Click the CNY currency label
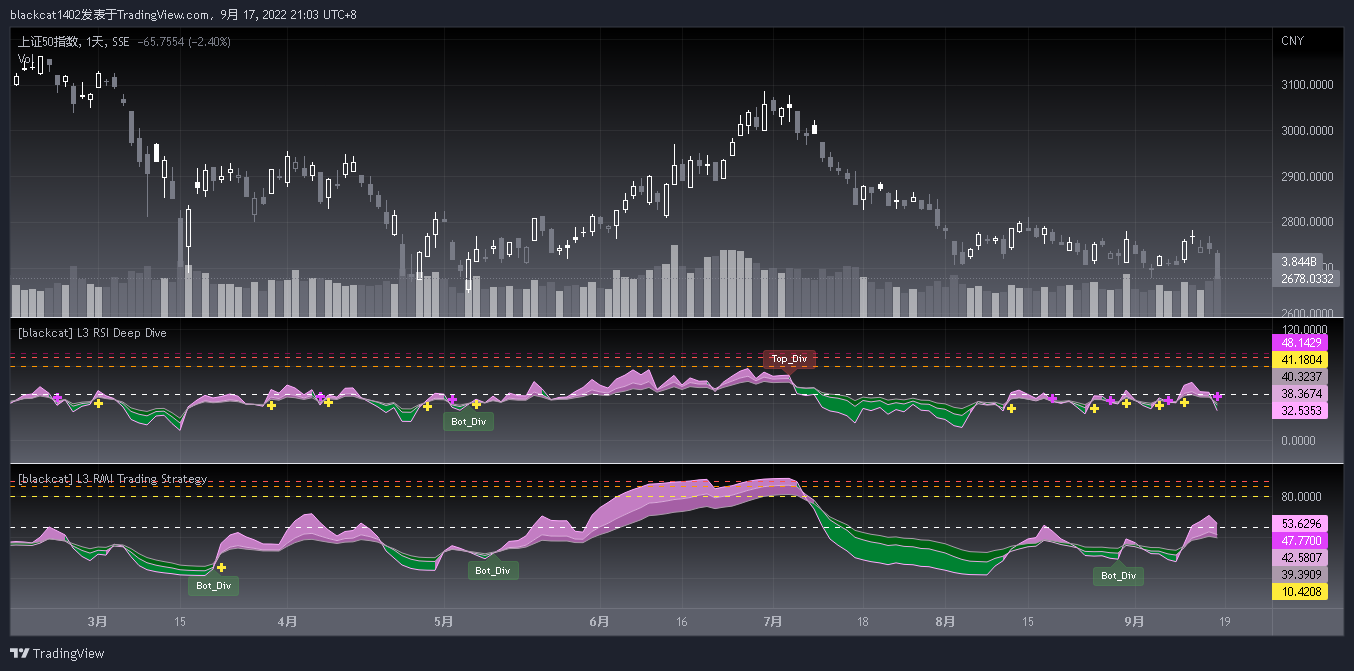Screen dimensions: 1354x671 tap(1293, 41)
